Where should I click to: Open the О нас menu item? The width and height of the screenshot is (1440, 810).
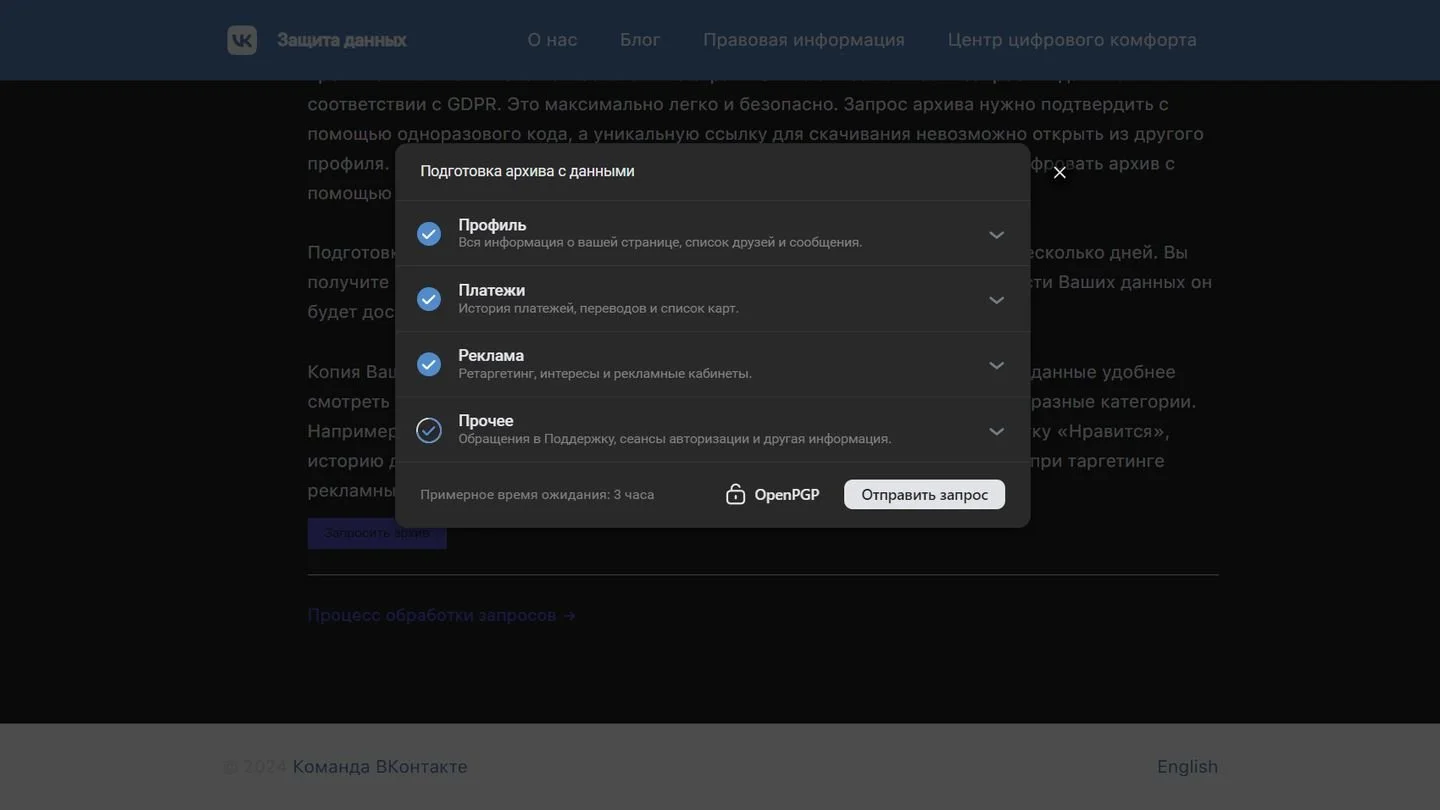point(552,40)
